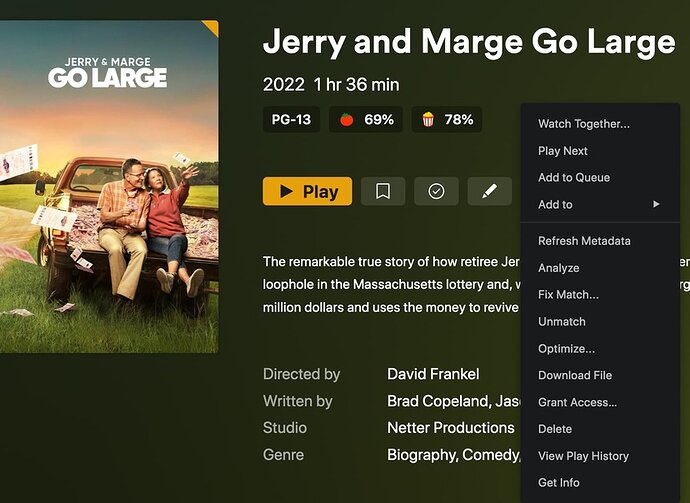Choose Download File from menu
Viewport: 690px width, 503px height.
[x=575, y=375]
